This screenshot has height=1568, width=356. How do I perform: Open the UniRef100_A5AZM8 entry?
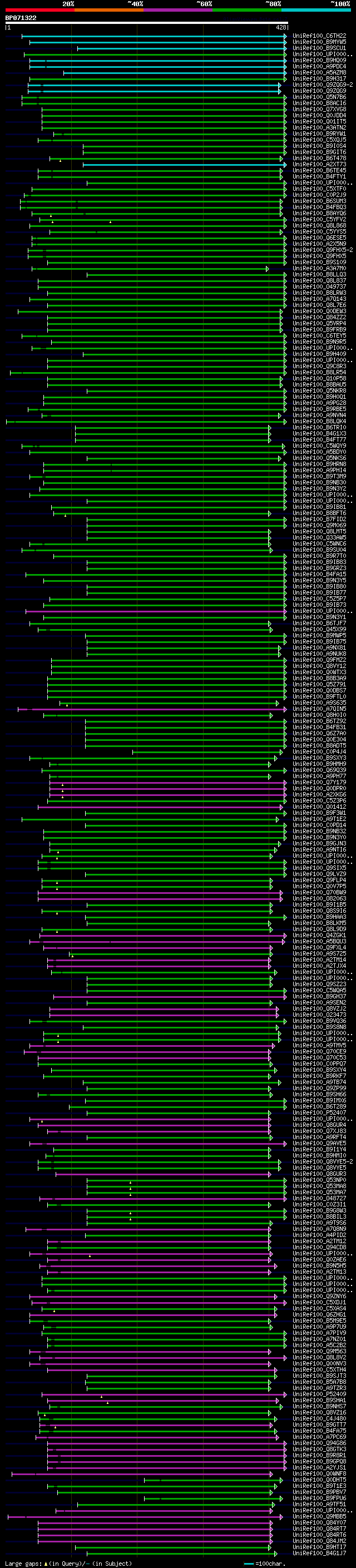point(319,72)
